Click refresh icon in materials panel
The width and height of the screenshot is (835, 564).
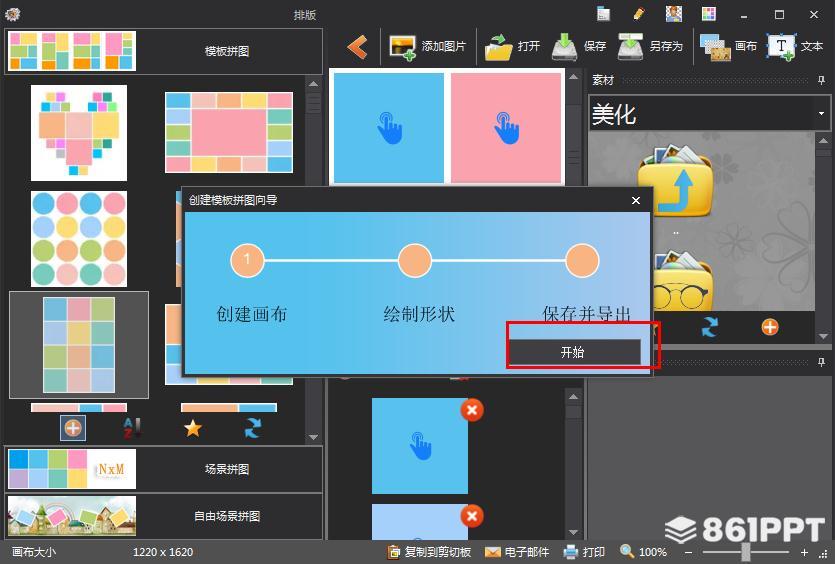pos(709,327)
